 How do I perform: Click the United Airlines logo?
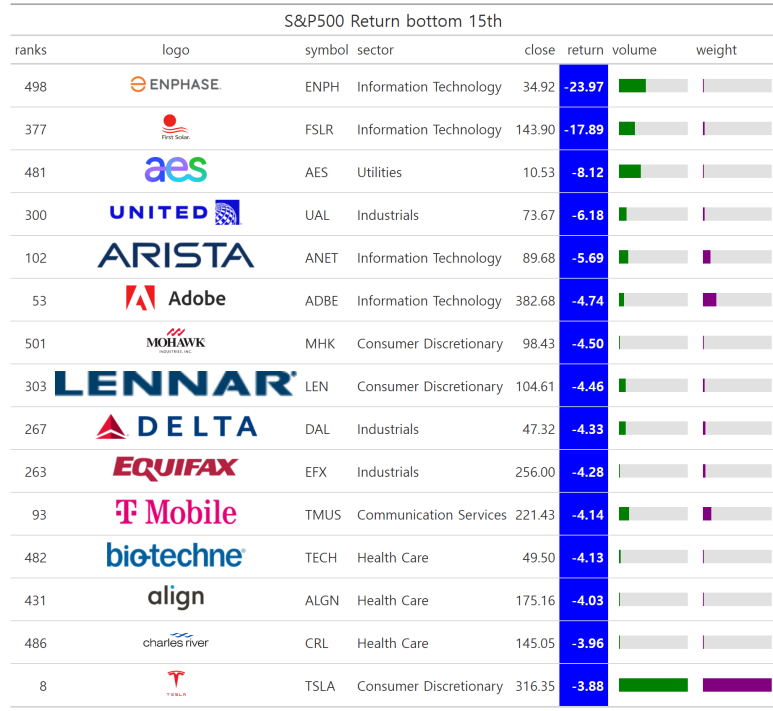coord(175,213)
